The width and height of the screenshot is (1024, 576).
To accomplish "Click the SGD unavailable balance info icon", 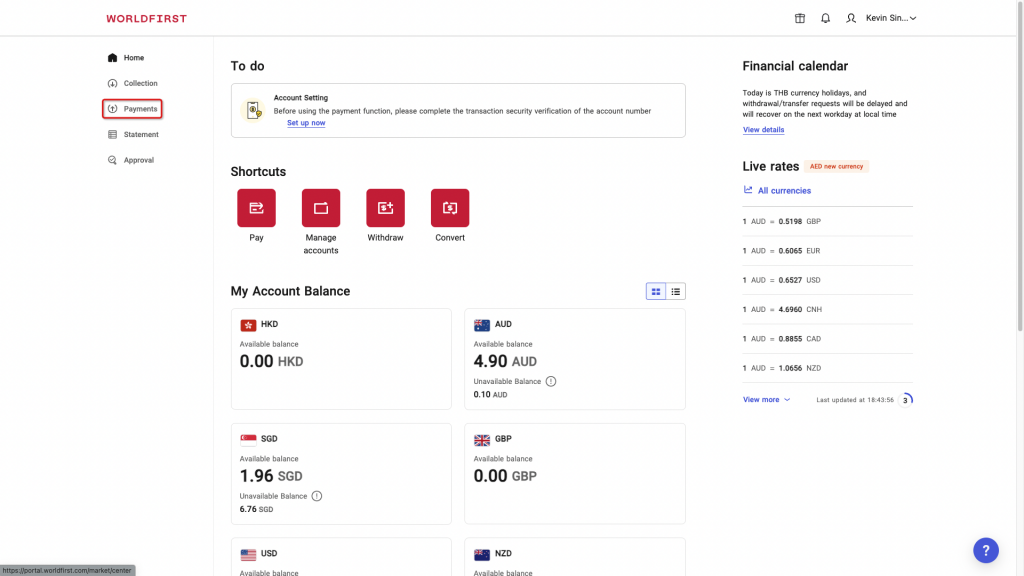I will click(x=317, y=496).
